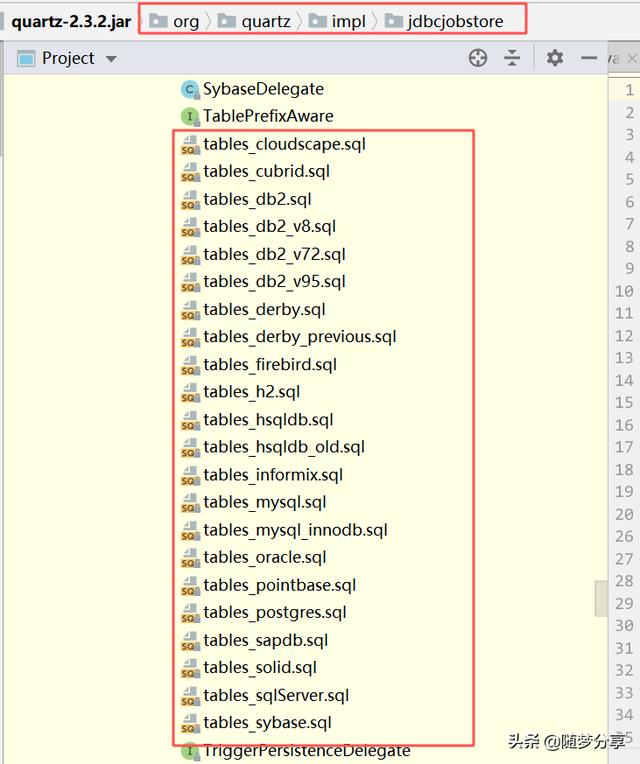Click the Project view label
This screenshot has width=640, height=764.
coord(68,58)
